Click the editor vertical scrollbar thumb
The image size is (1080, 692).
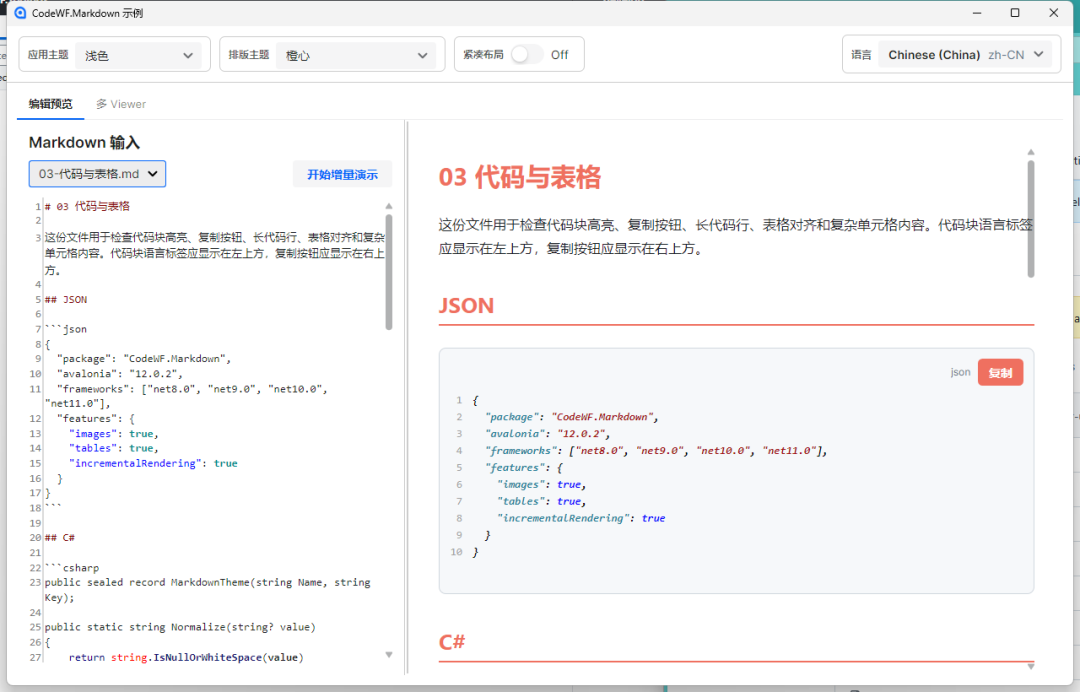tap(389, 272)
